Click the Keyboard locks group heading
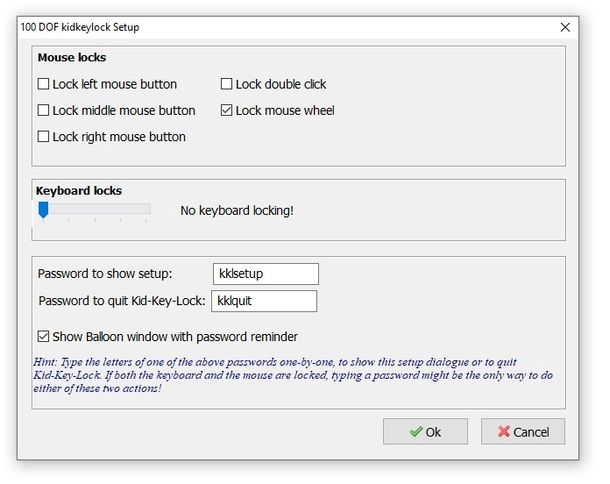610x484 pixels. (79, 191)
